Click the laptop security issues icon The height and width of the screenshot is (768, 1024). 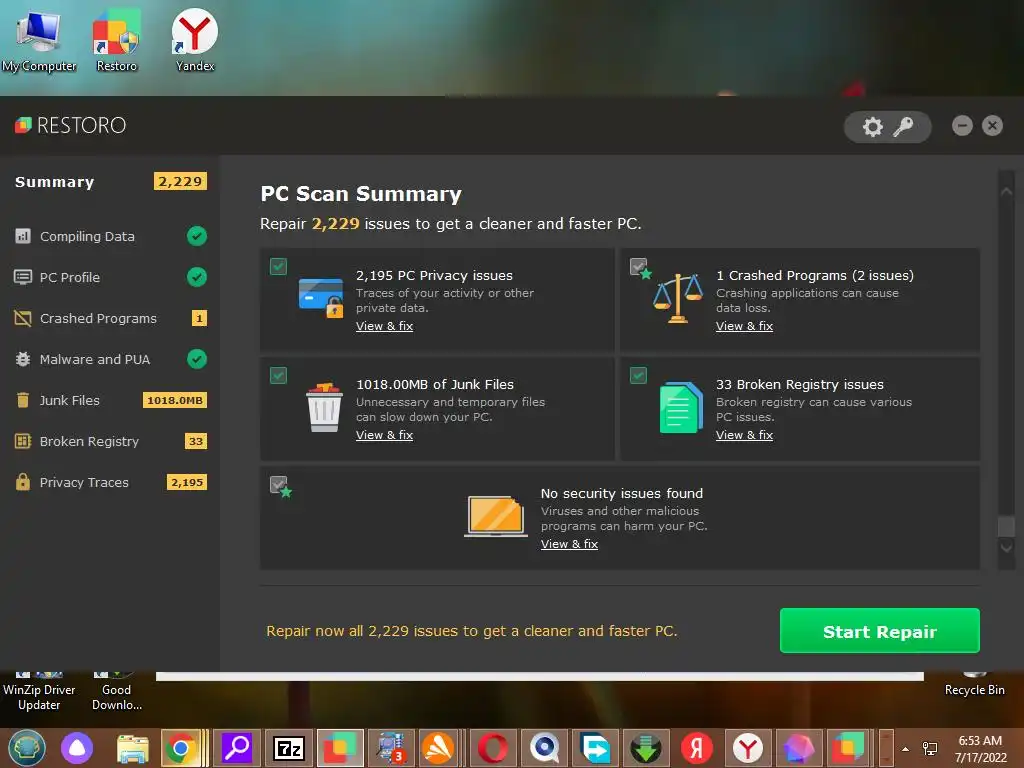point(496,516)
